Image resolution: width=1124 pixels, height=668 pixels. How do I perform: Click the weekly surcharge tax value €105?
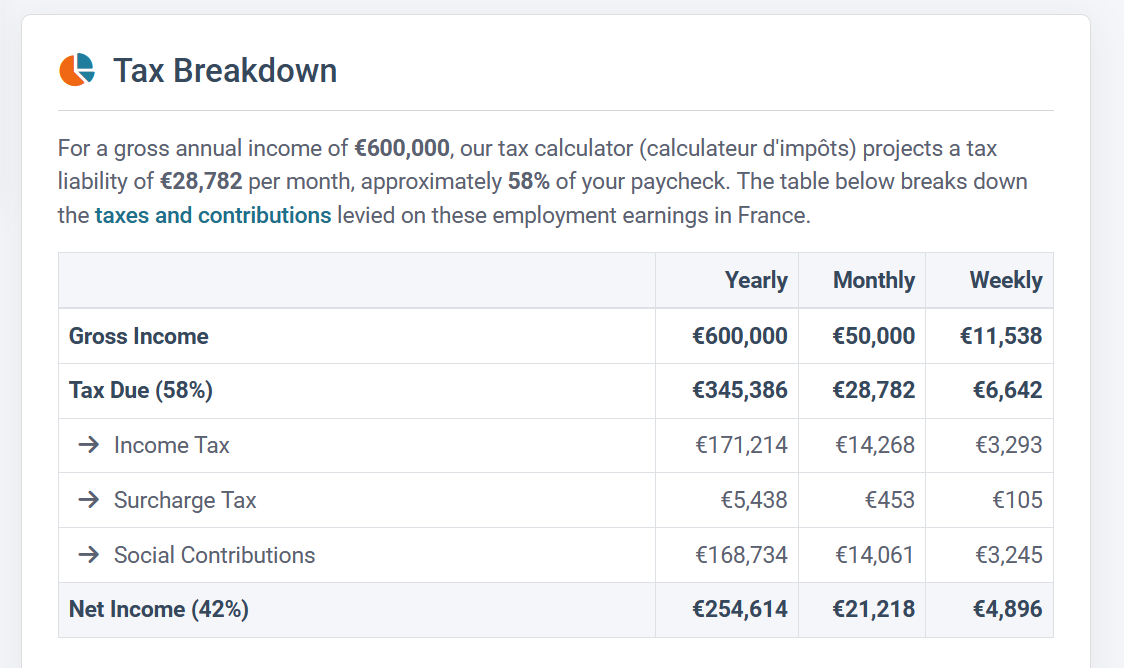pos(1017,500)
